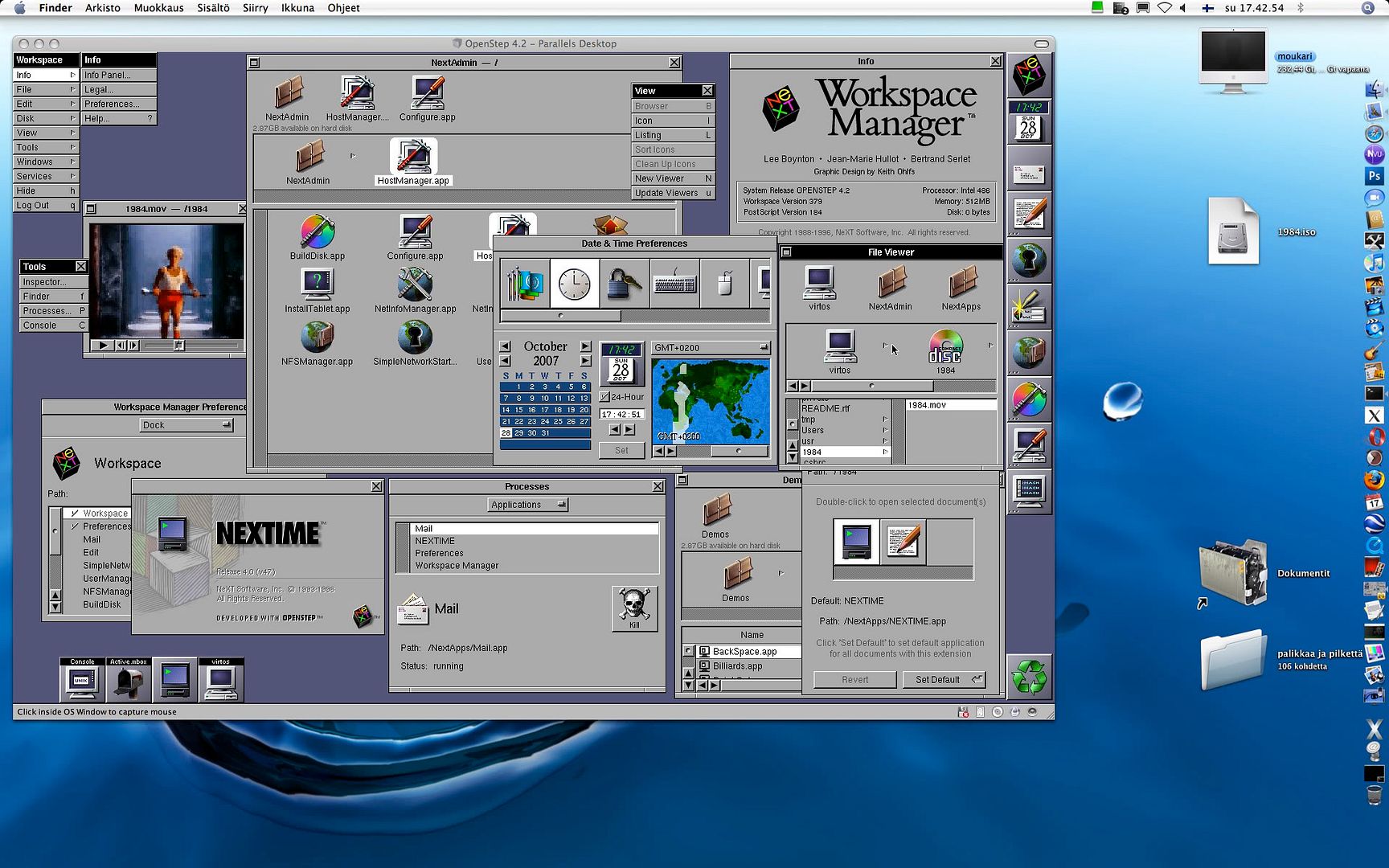
Task: Select the Mouse preferences icon
Action: tap(723, 283)
